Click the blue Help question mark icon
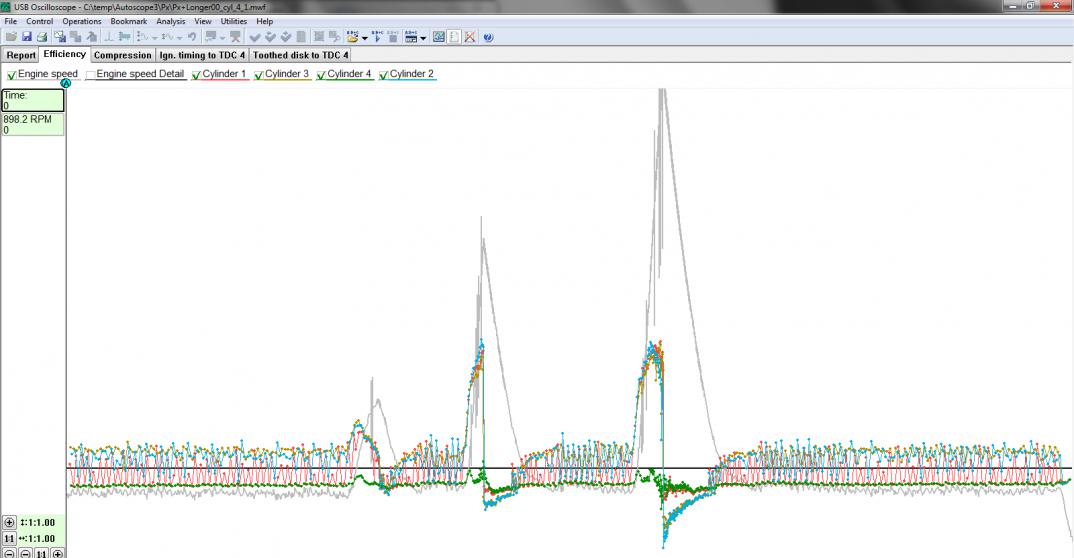Image resolution: width=1074 pixels, height=558 pixels. coord(488,37)
